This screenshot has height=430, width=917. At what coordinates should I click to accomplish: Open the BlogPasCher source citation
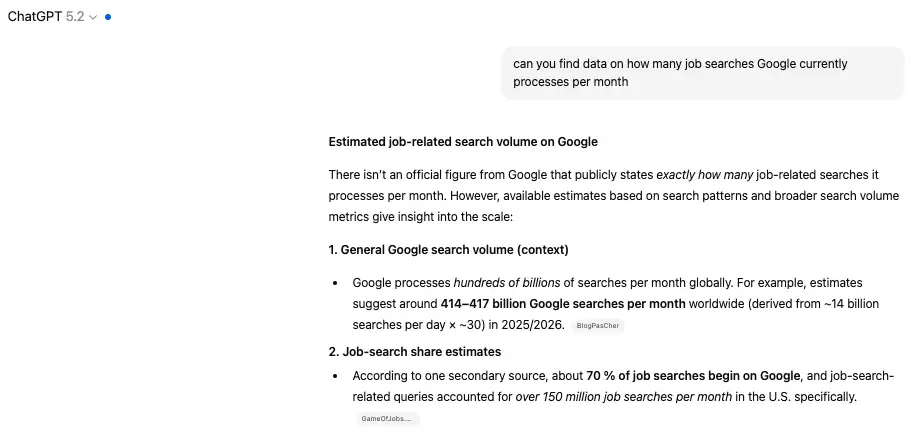(599, 326)
